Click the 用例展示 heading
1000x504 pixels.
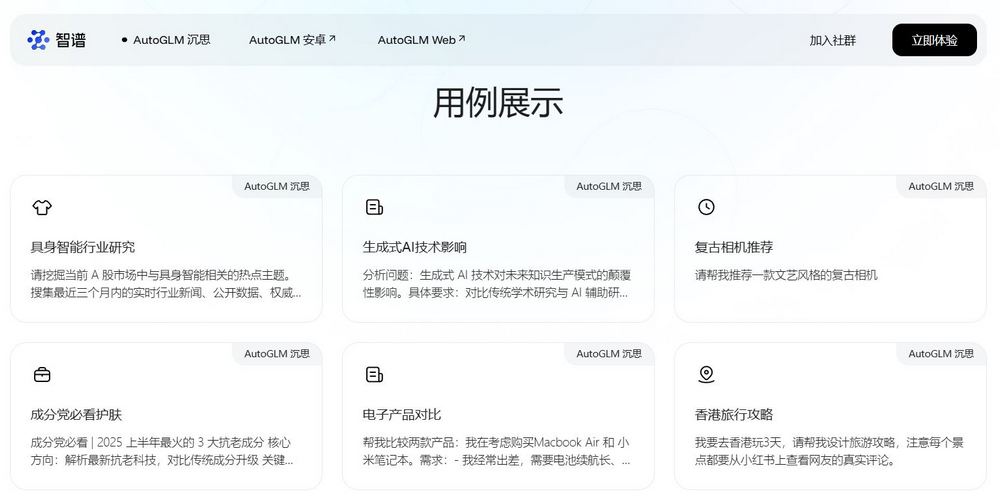click(498, 102)
